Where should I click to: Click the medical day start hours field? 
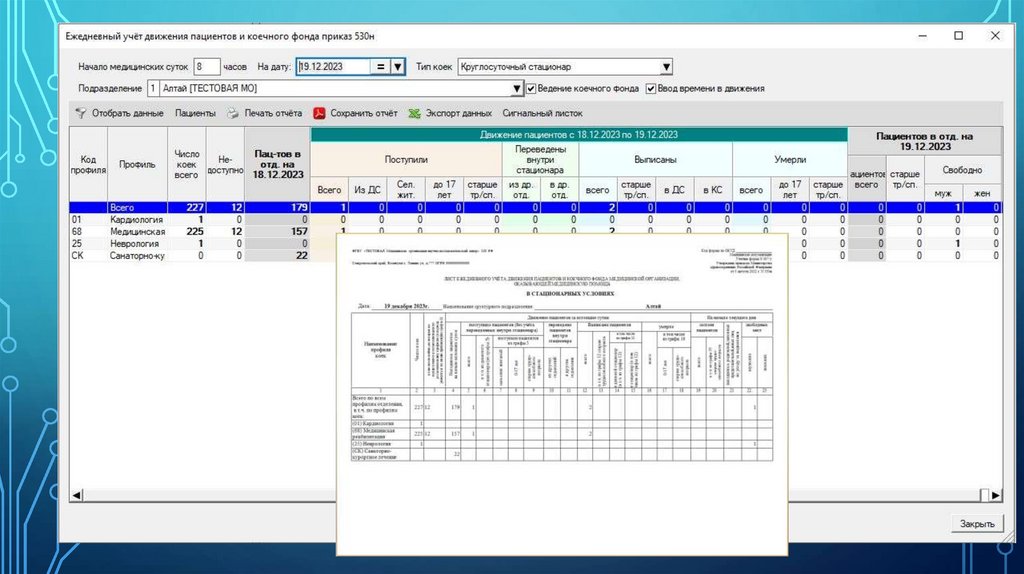[x=206, y=67]
